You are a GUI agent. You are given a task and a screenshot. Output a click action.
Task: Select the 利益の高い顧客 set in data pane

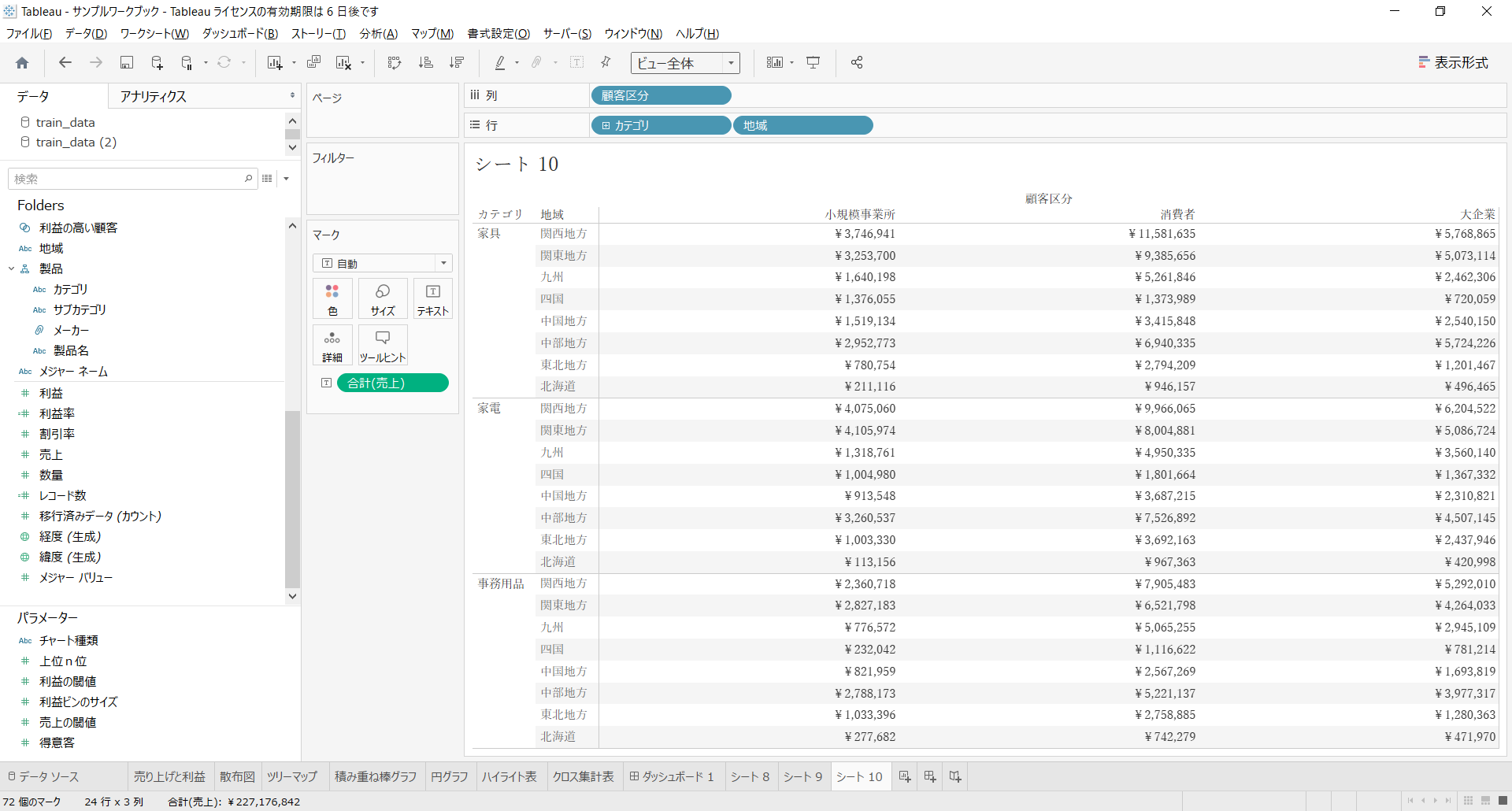click(78, 228)
